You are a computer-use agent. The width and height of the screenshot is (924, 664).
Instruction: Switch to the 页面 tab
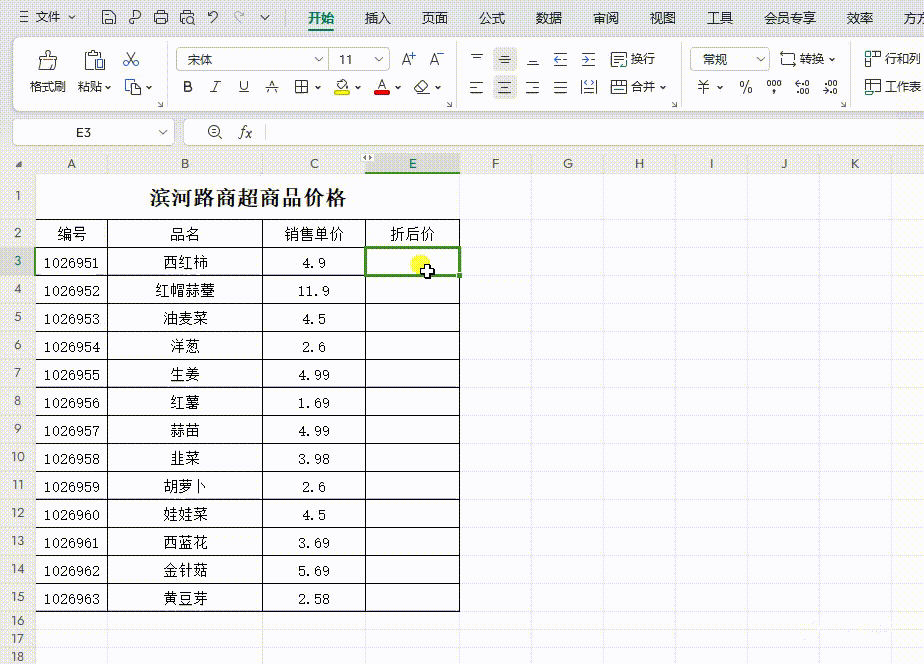[434, 18]
